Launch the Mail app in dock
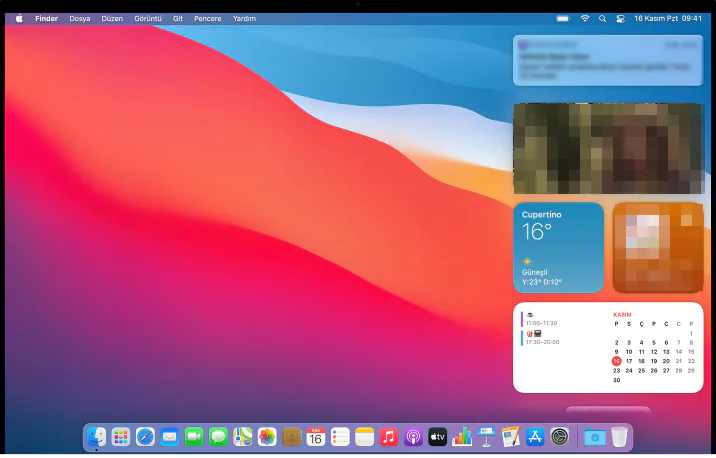The image size is (716, 458). [x=169, y=437]
